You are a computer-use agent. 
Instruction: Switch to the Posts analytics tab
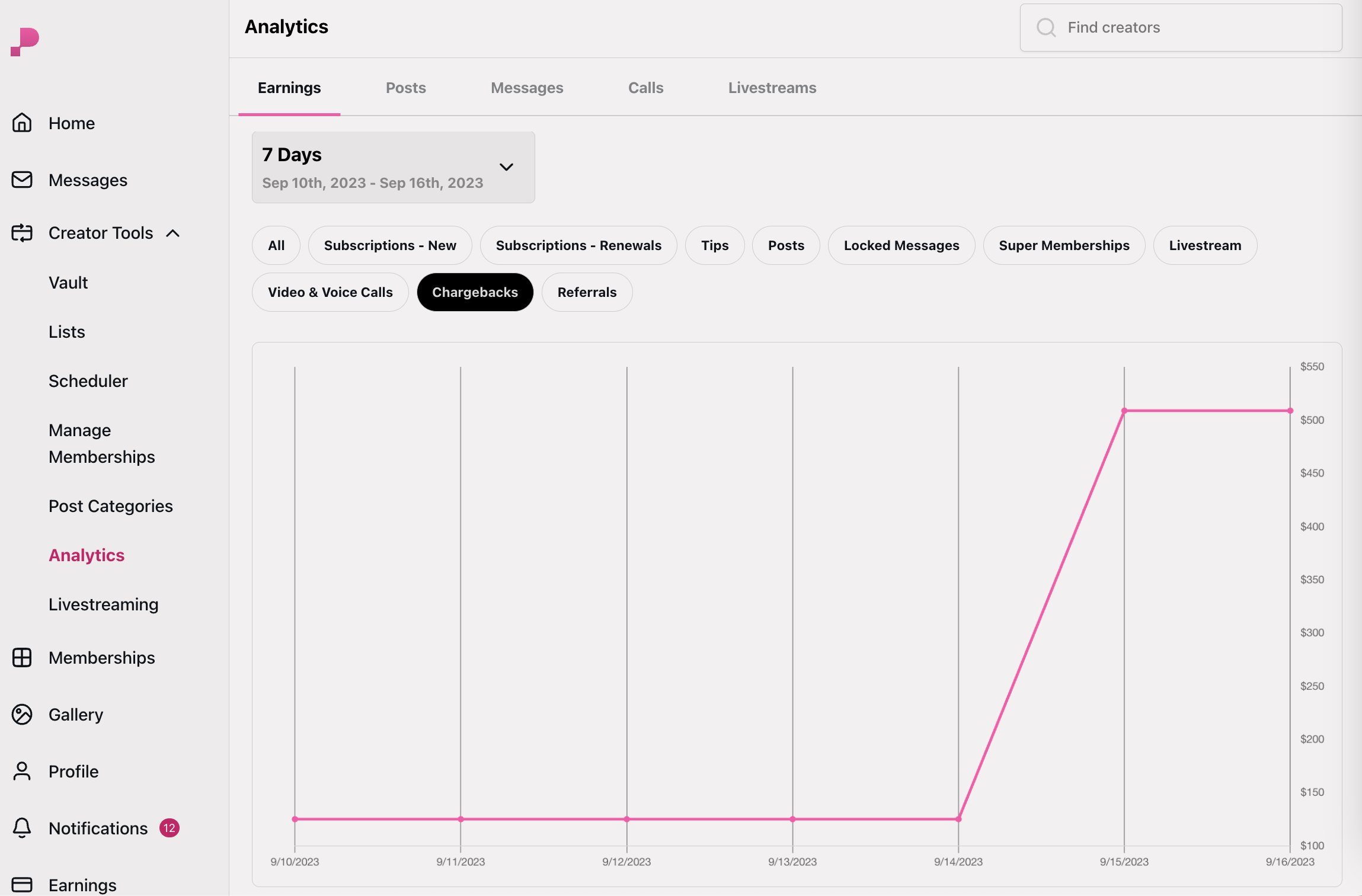click(x=405, y=88)
